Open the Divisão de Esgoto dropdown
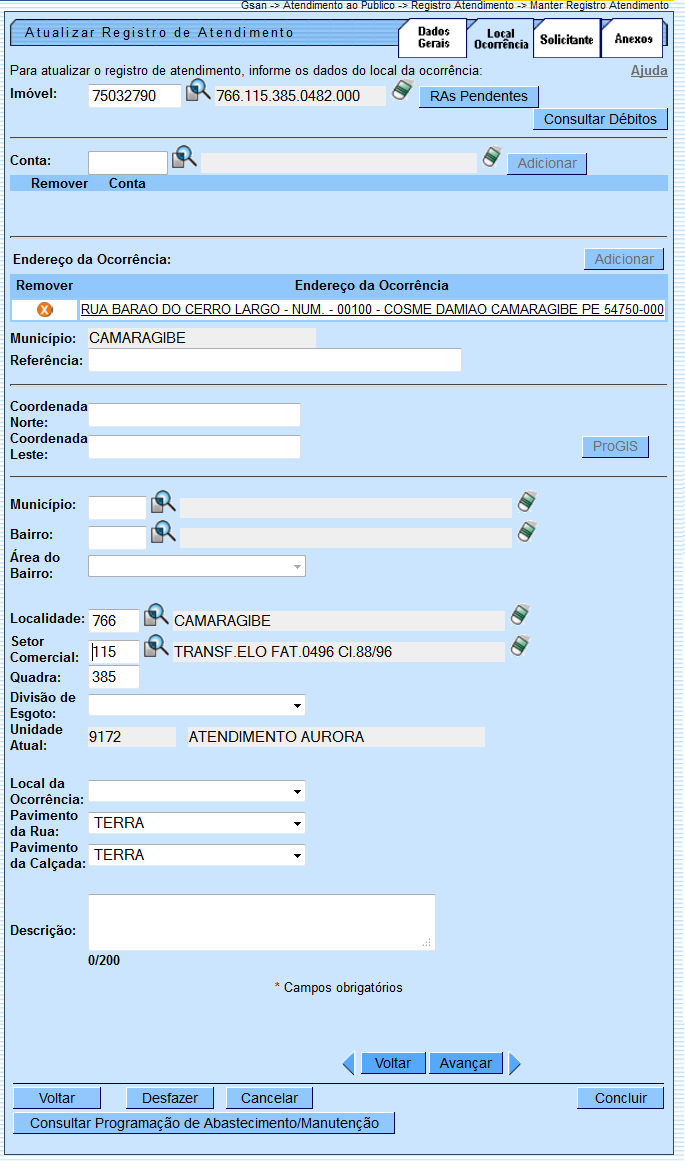 click(x=197, y=706)
